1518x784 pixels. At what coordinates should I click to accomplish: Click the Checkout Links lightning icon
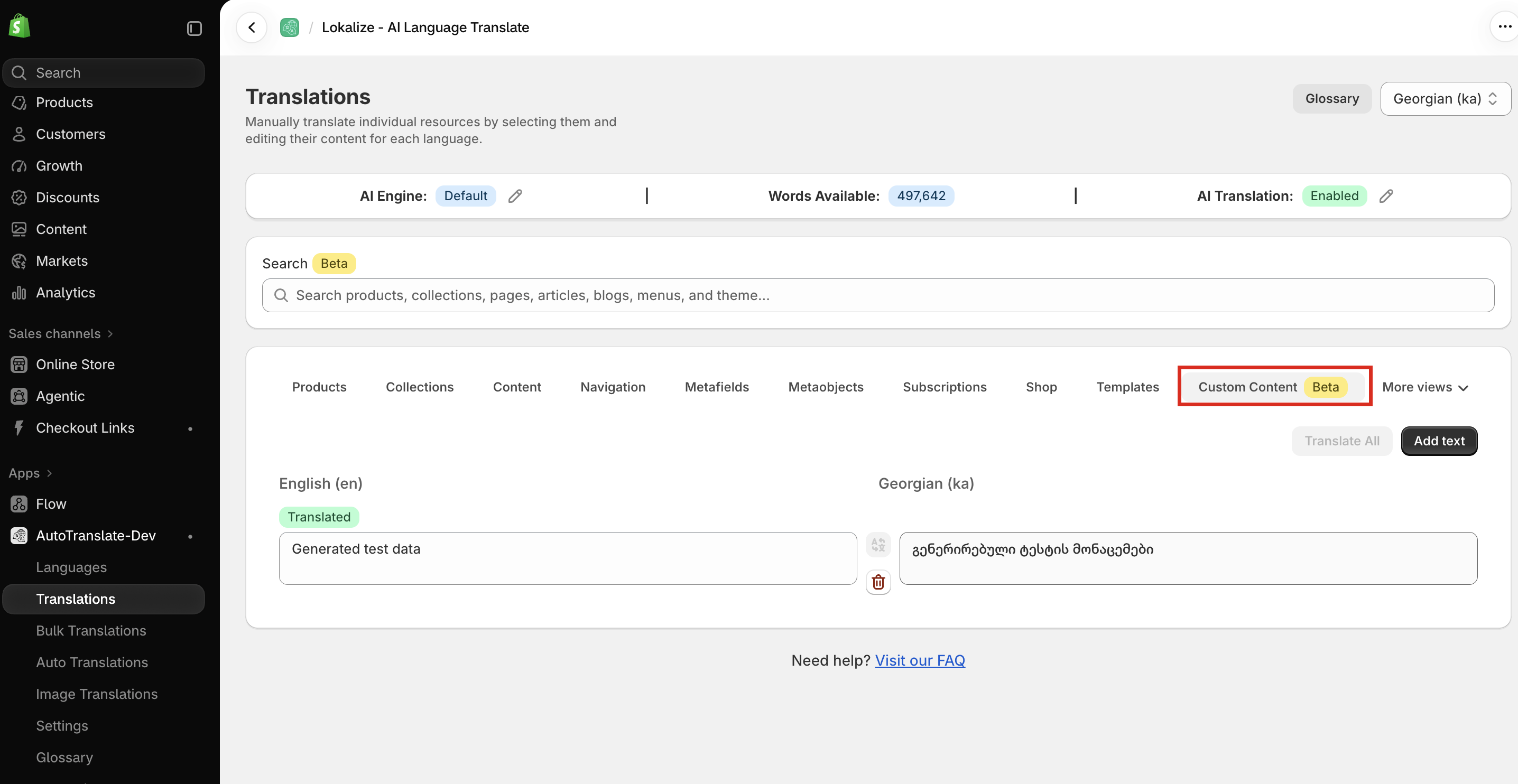pos(19,428)
